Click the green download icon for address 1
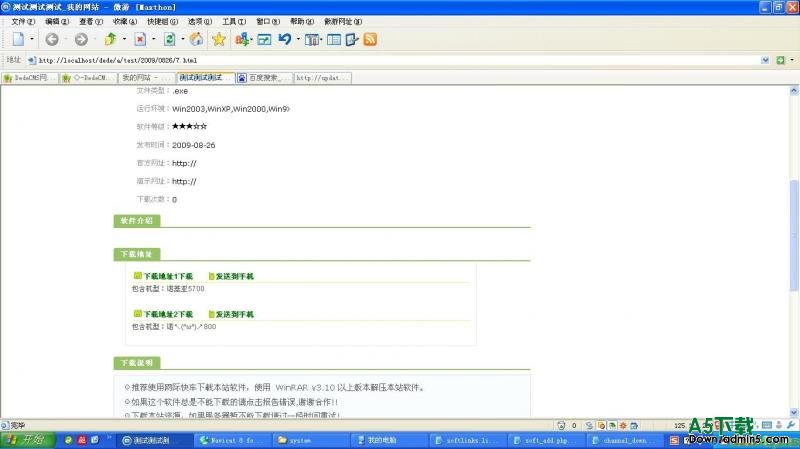800x449 pixels. click(x=137, y=276)
